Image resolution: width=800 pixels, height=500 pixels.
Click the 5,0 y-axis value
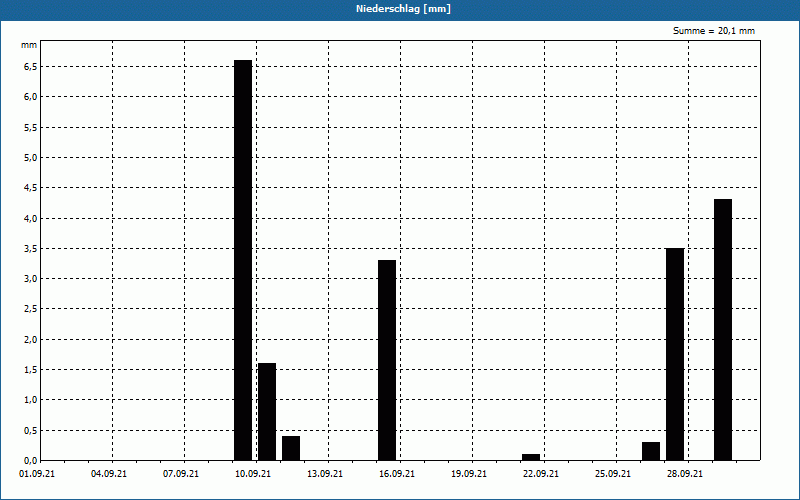pyautogui.click(x=31, y=158)
